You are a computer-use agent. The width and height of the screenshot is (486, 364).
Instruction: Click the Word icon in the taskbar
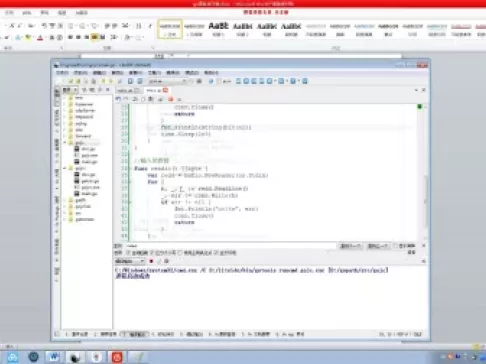54,357
